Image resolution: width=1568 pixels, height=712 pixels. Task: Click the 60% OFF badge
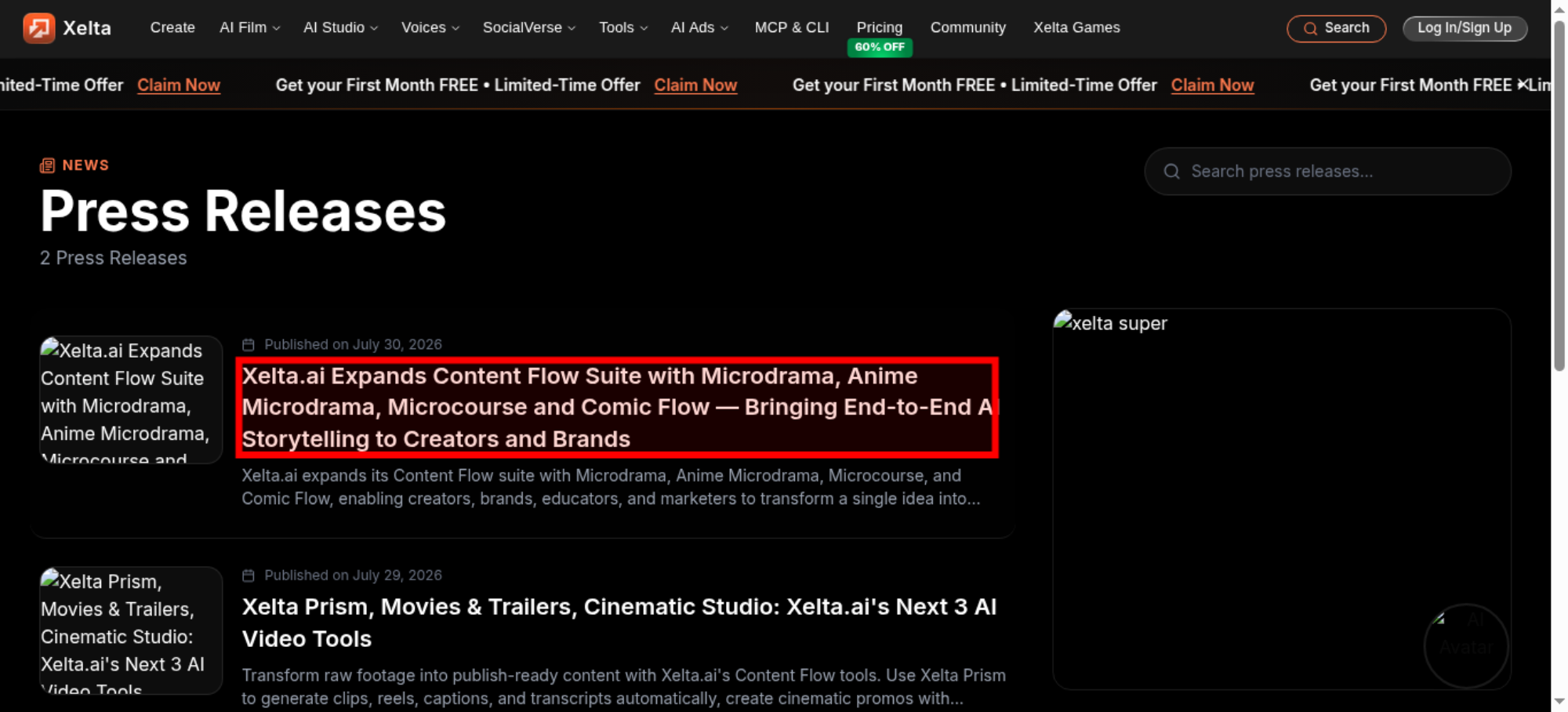click(x=880, y=47)
